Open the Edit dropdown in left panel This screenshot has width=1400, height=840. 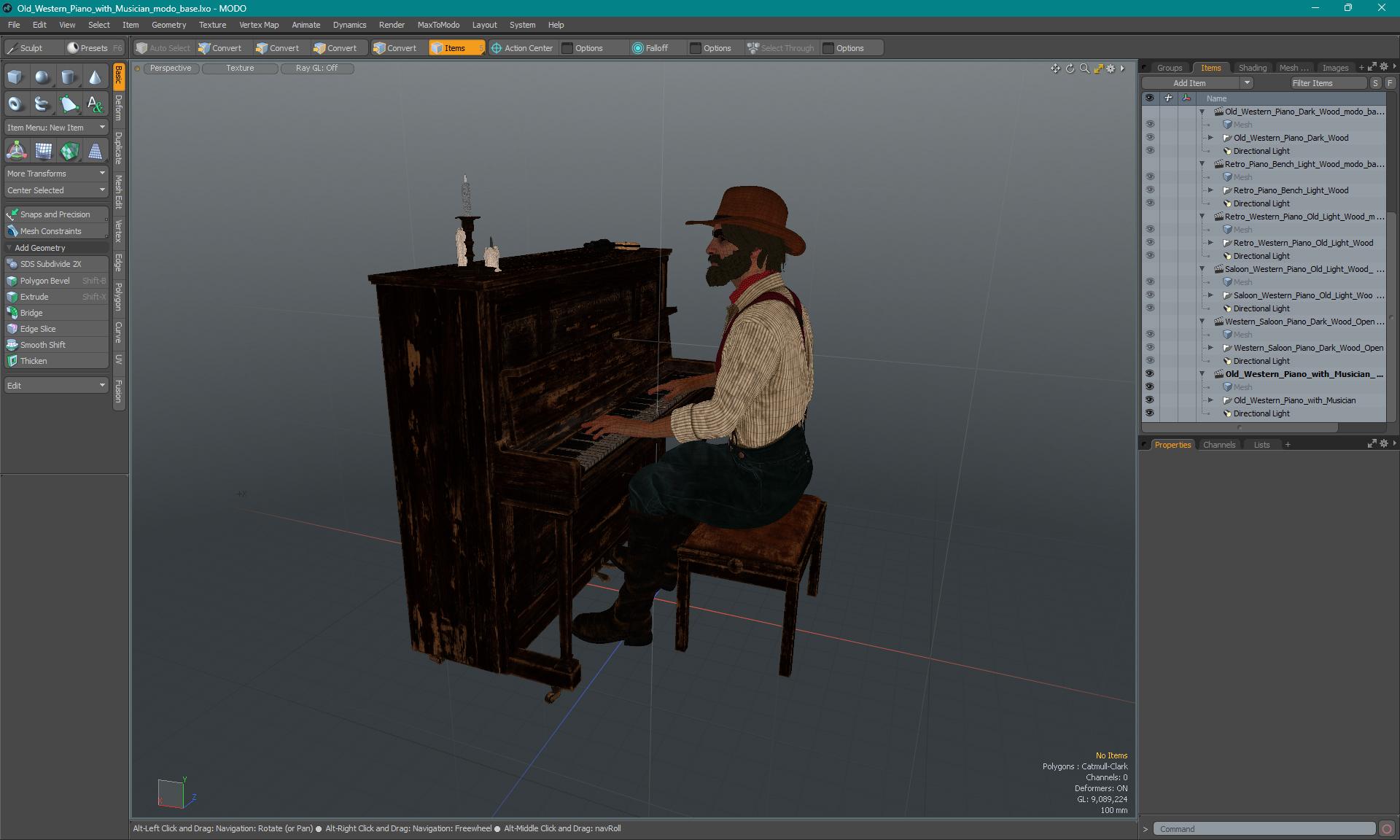pos(56,386)
